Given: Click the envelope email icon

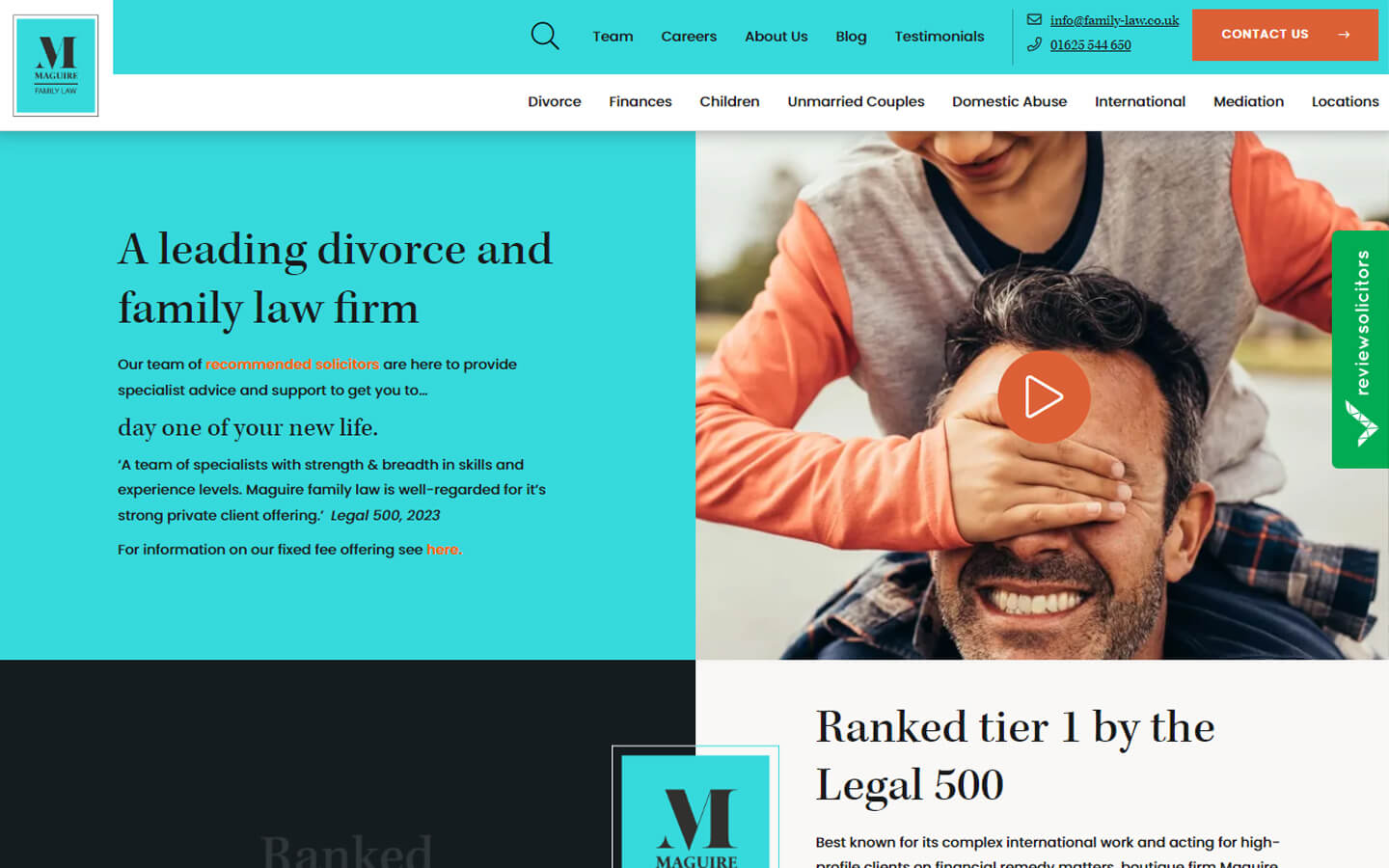Looking at the screenshot, I should tap(1034, 19).
